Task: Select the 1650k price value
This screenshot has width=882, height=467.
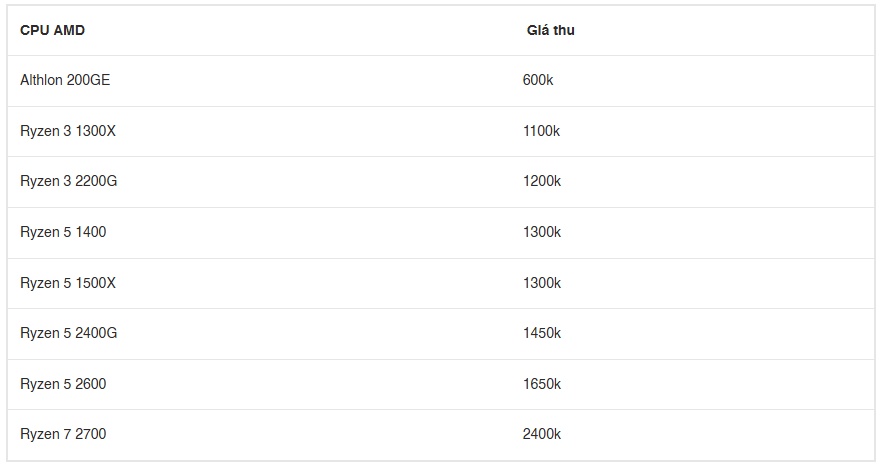Action: [x=542, y=384]
